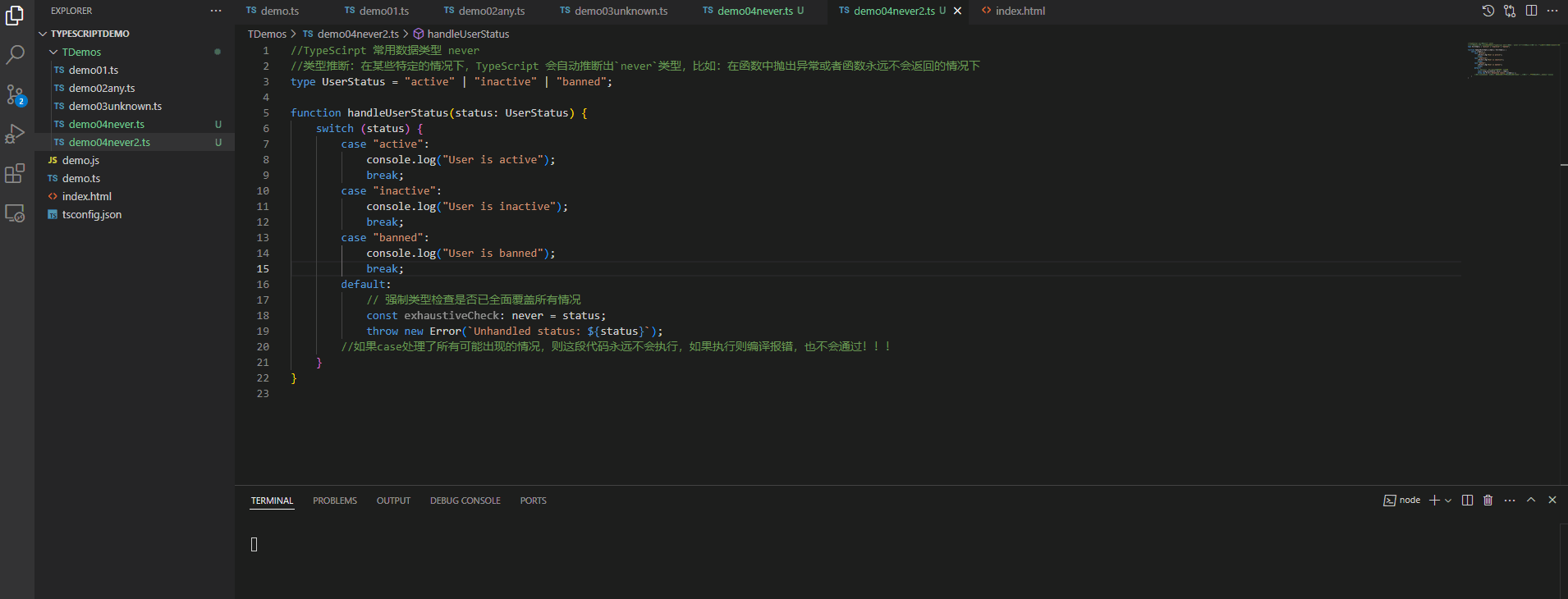This screenshot has width=1568, height=599.
Task: Click U status badge beside demo04never.ts
Action: 218,124
